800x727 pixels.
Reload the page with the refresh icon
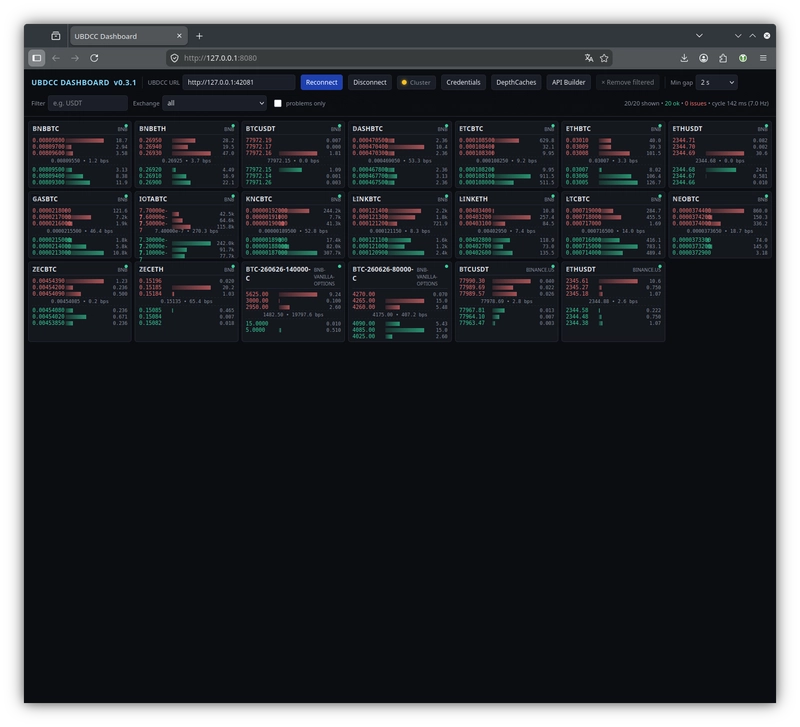[94, 58]
